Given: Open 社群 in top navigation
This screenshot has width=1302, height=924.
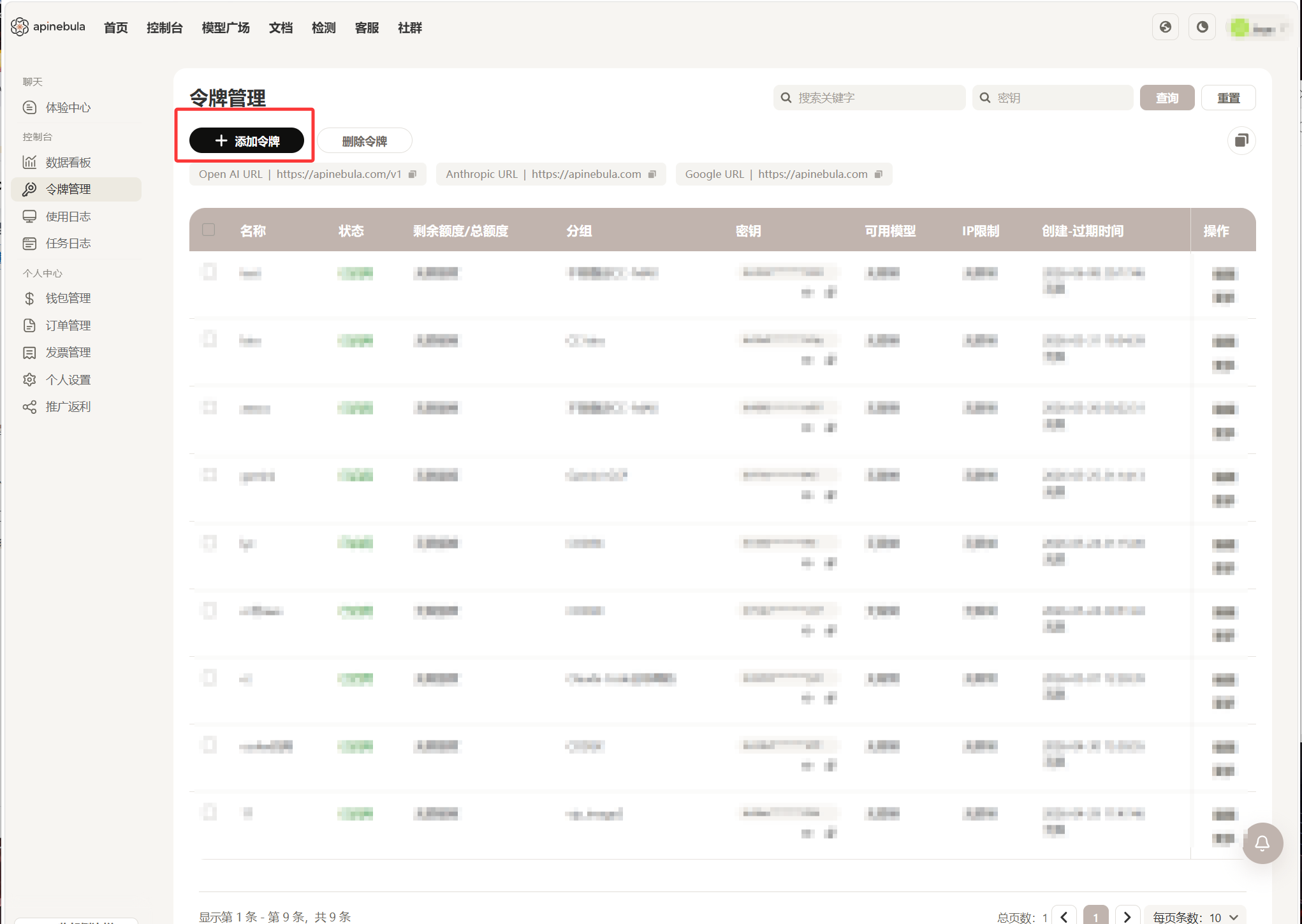Looking at the screenshot, I should point(410,27).
